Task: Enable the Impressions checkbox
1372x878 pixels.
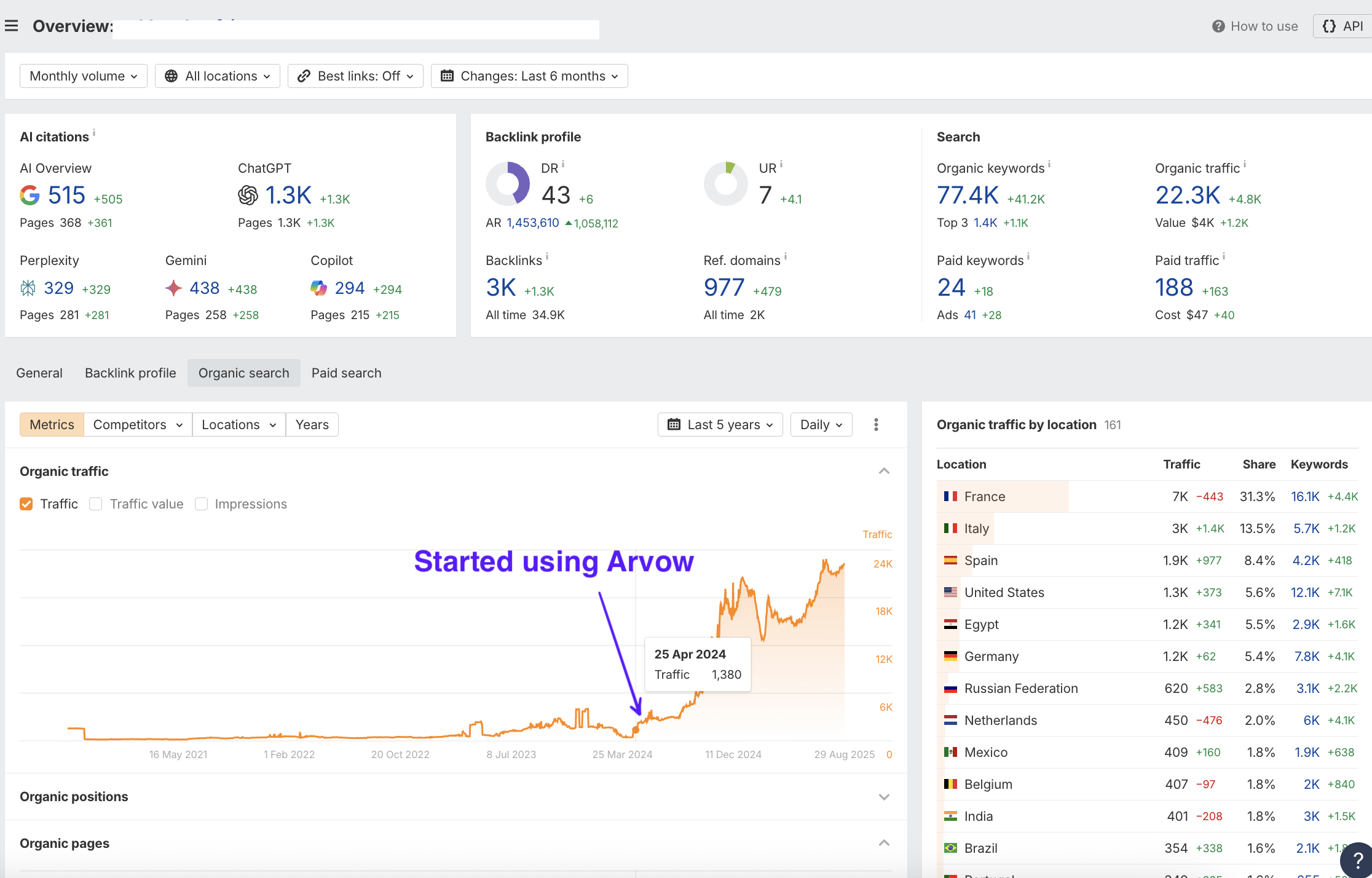Action: point(201,504)
